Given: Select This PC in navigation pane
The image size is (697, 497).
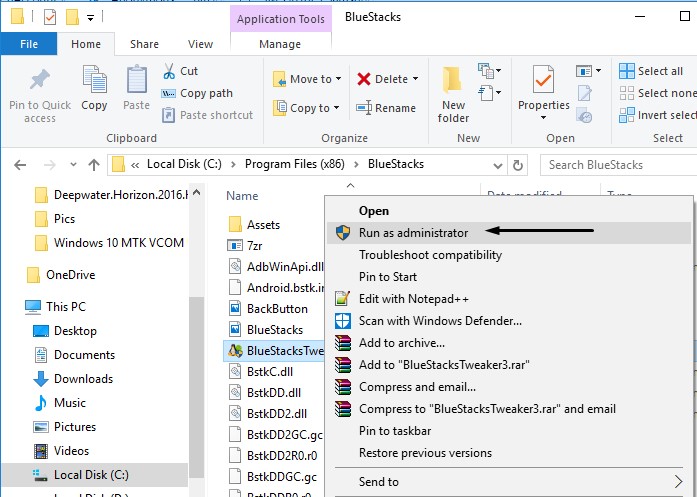Looking at the screenshot, I should (55, 307).
